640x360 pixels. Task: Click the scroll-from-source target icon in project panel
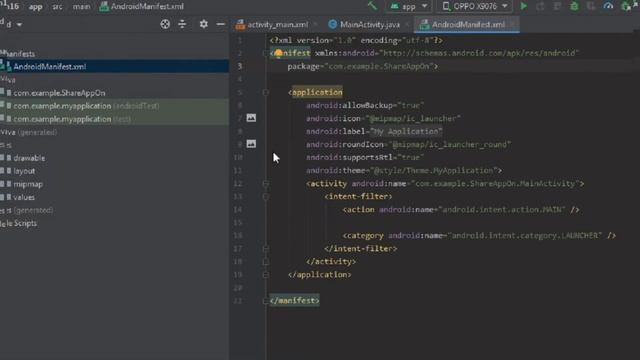[165, 24]
